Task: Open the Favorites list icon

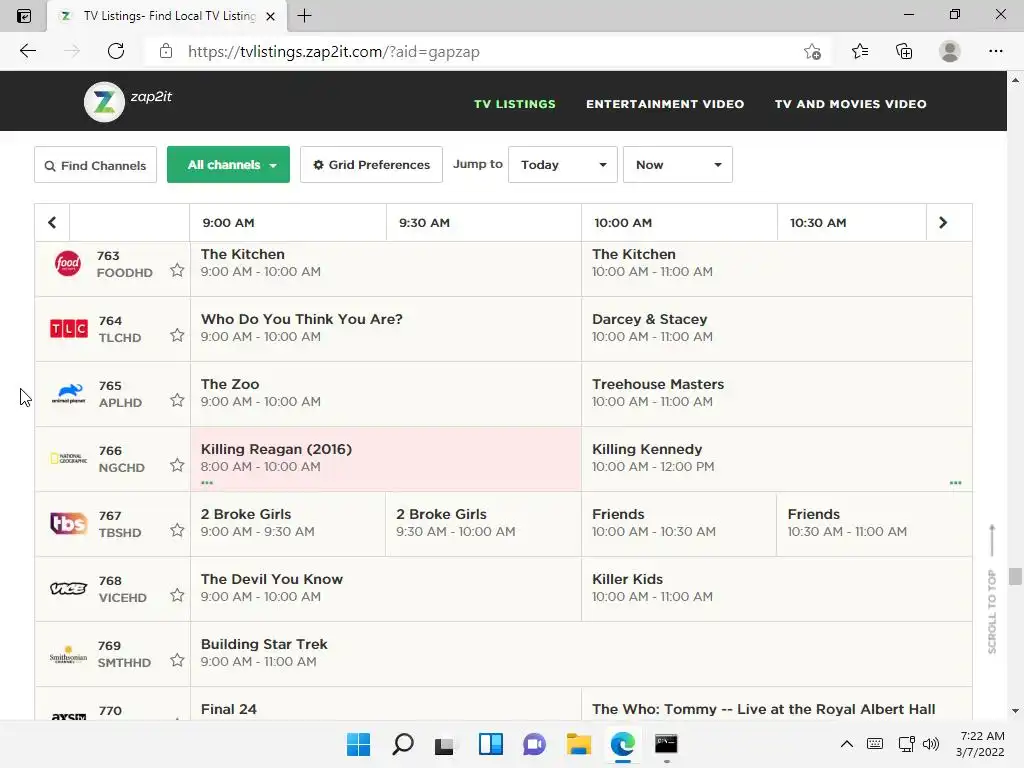Action: tap(860, 51)
